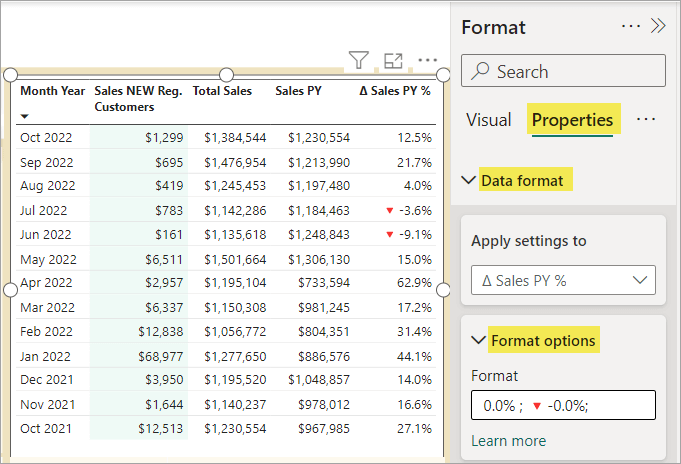Open the visual filter icon
Screen dimensions: 681x464
(x=359, y=60)
